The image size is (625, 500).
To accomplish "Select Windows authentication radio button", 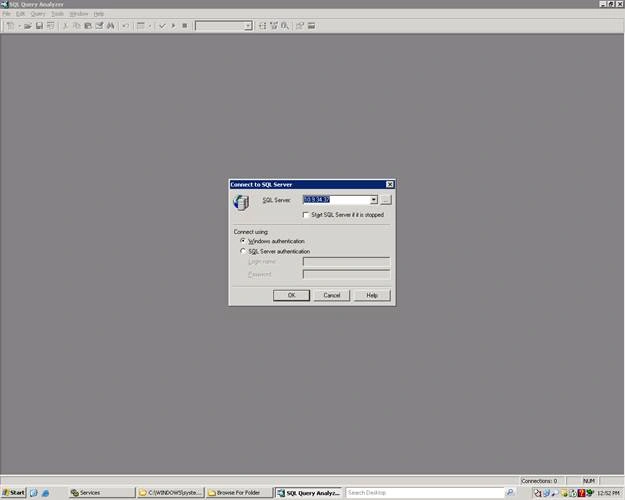I will tap(243, 241).
